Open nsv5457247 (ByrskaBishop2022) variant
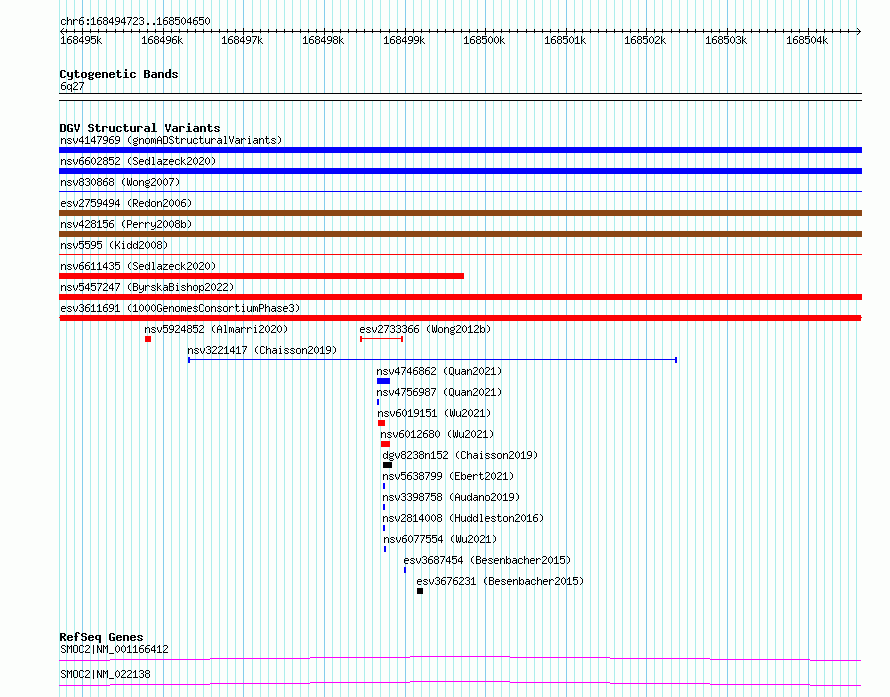The width and height of the screenshot is (890, 697). click(147, 287)
